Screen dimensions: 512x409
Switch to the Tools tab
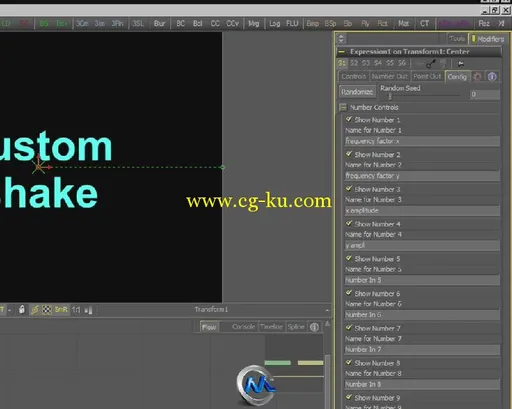457,39
